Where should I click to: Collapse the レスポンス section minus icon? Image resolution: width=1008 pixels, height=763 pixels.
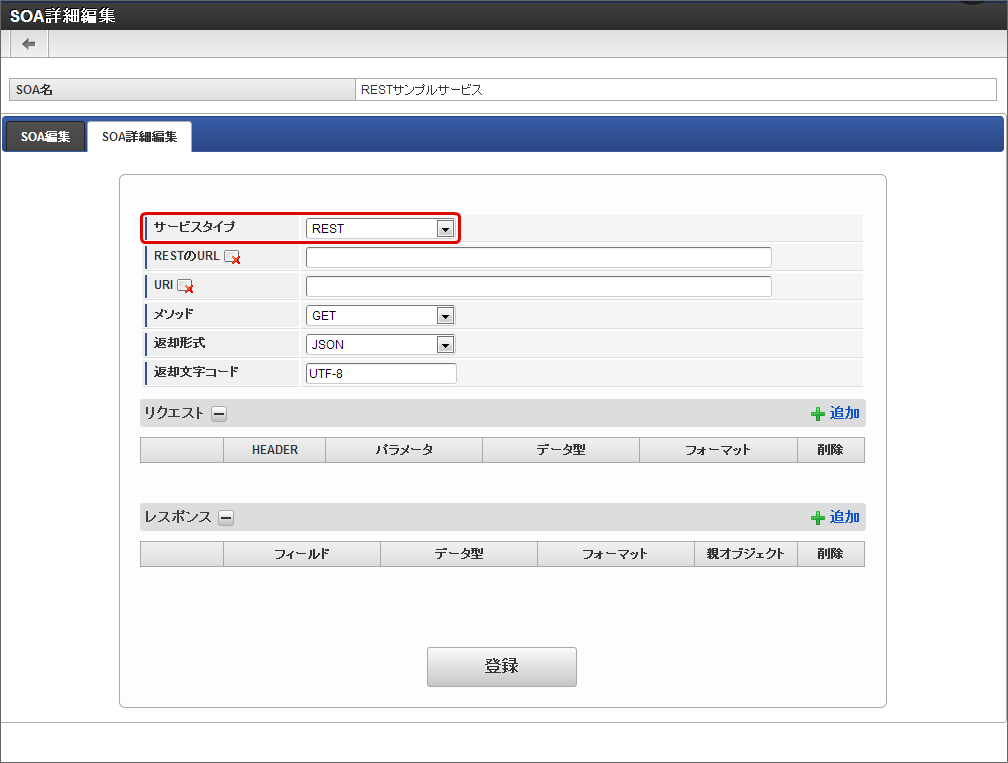click(x=226, y=517)
